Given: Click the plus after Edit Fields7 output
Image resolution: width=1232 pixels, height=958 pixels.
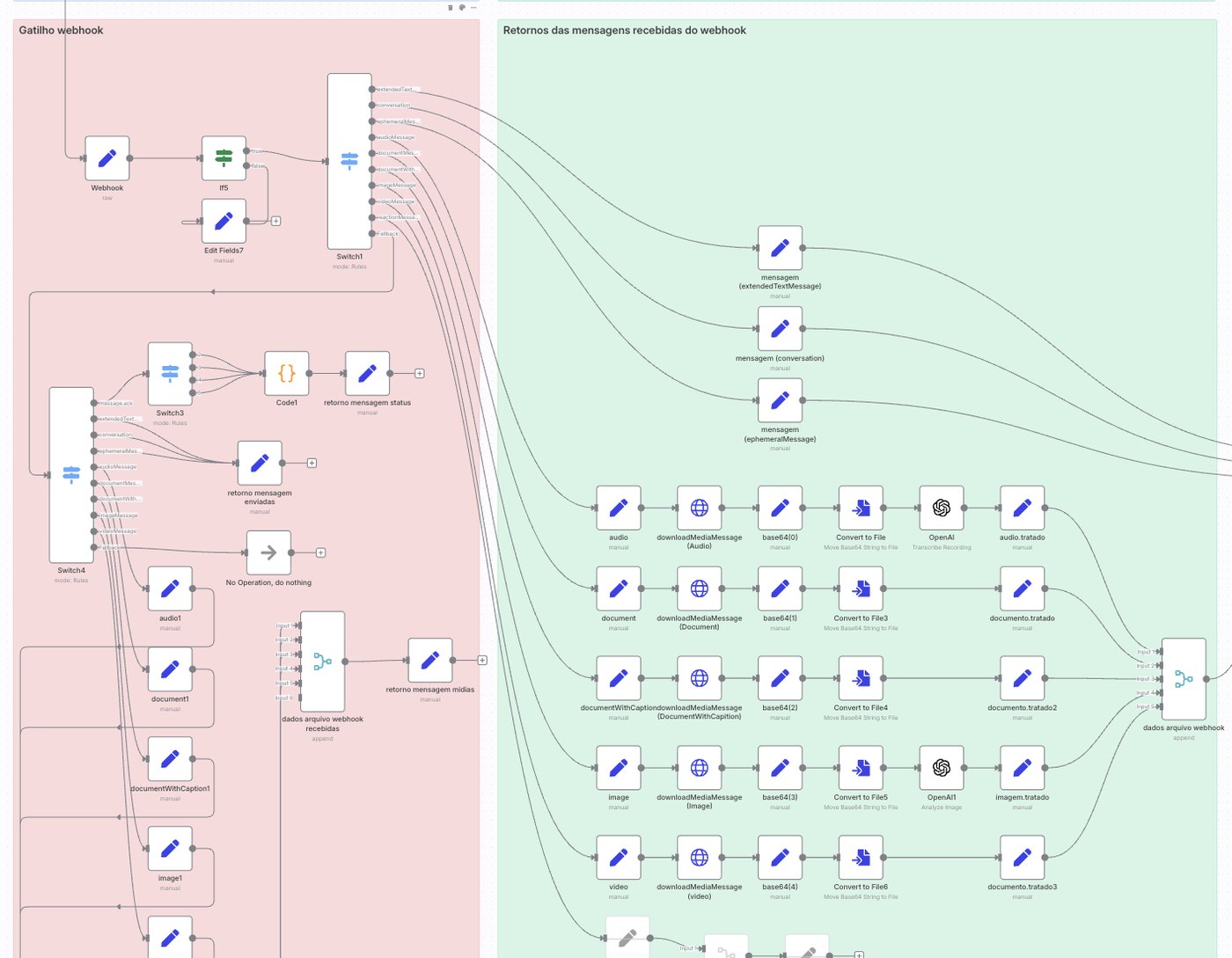Looking at the screenshot, I should pos(275,221).
